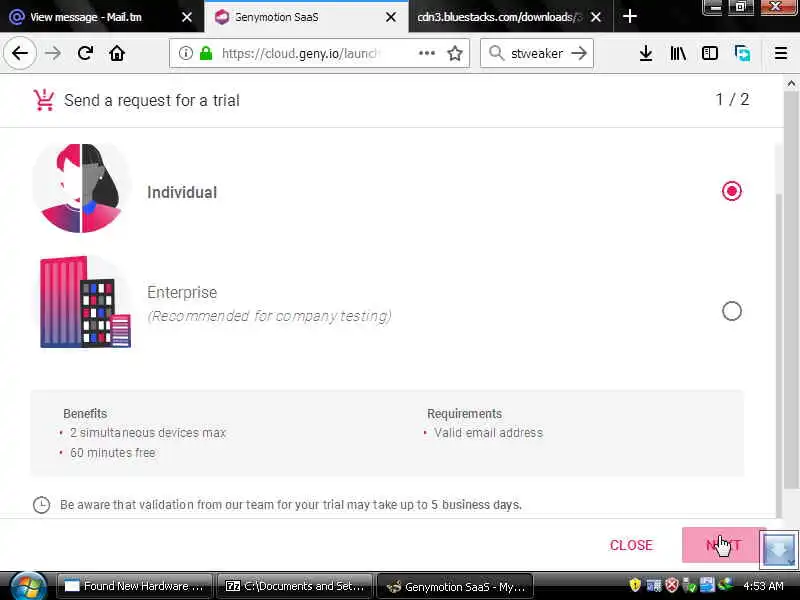Click the blue sync tabs icon in toolbar
The height and width of the screenshot is (600, 800).
click(x=742, y=53)
